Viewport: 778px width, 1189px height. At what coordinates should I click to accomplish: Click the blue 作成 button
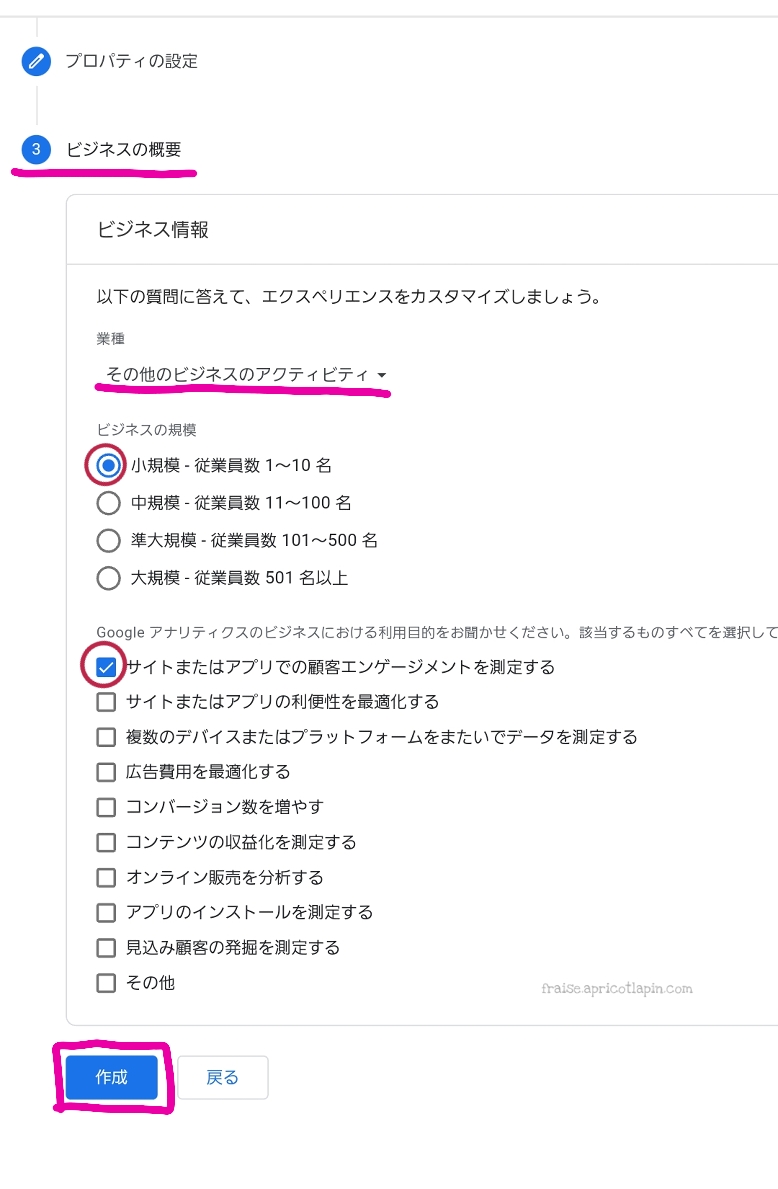tap(111, 1077)
